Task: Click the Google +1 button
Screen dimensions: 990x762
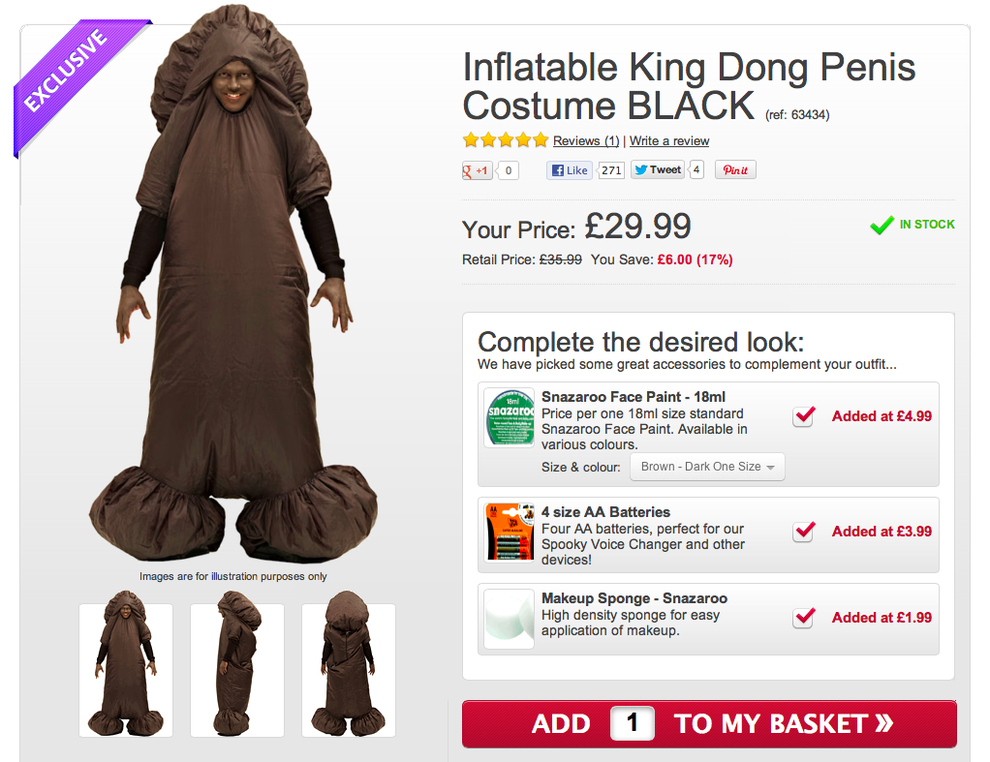Action: (x=477, y=171)
